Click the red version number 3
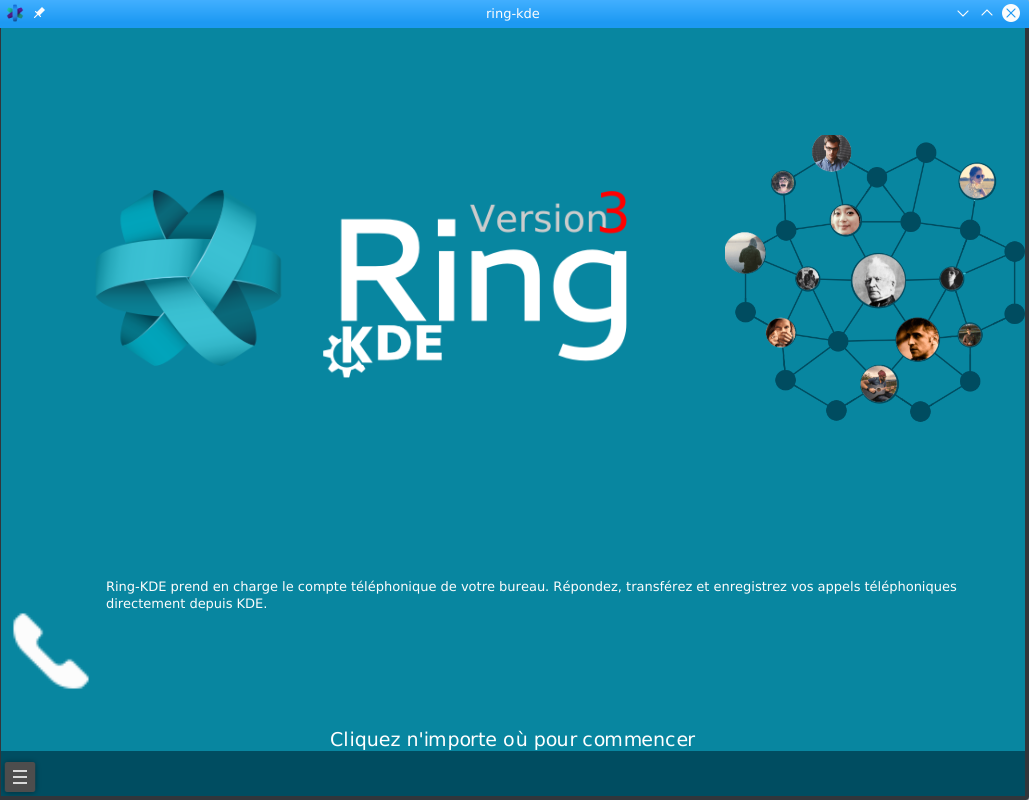 614,213
